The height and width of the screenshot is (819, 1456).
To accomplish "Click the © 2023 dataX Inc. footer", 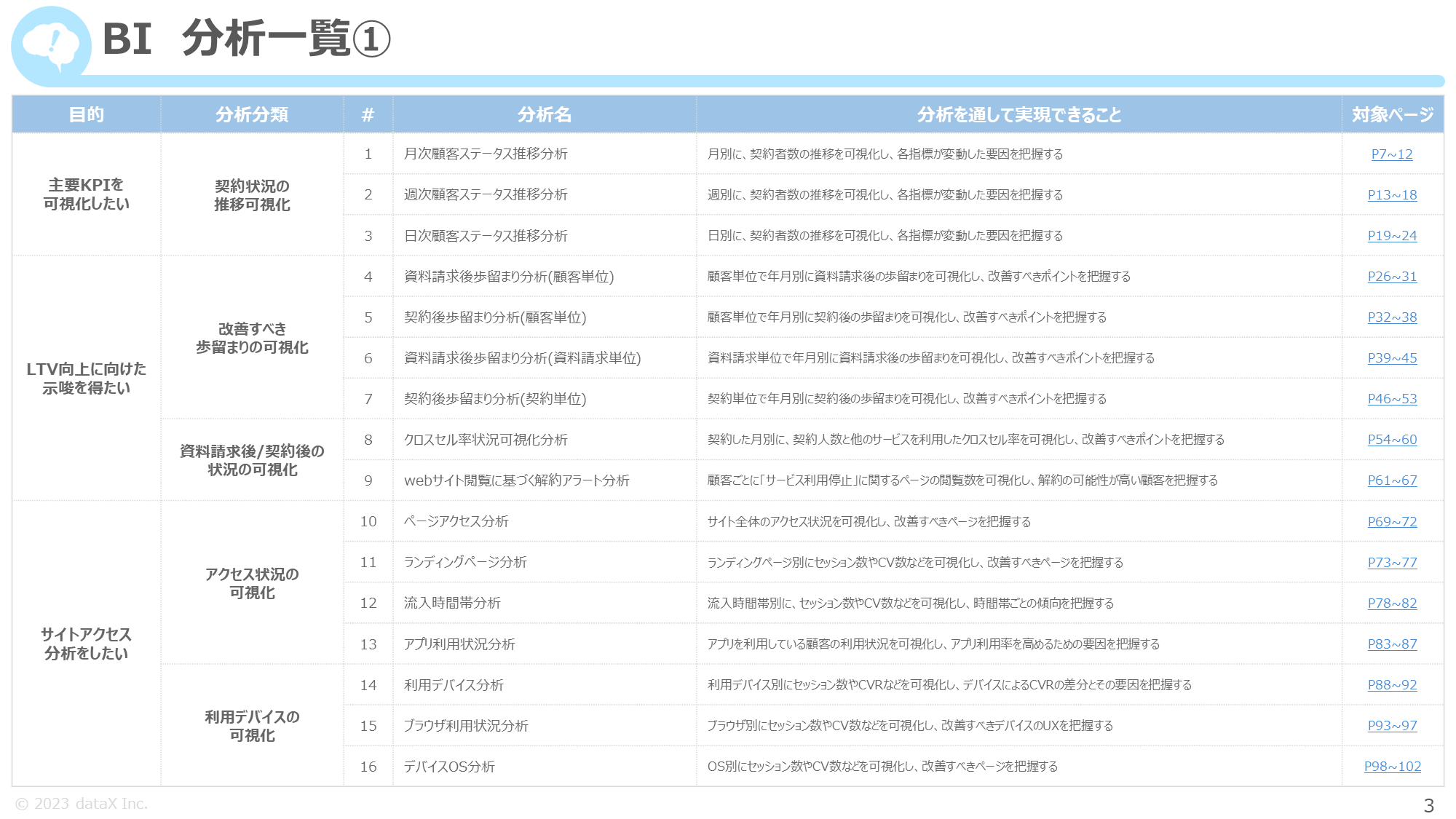I will pyautogui.click(x=82, y=804).
